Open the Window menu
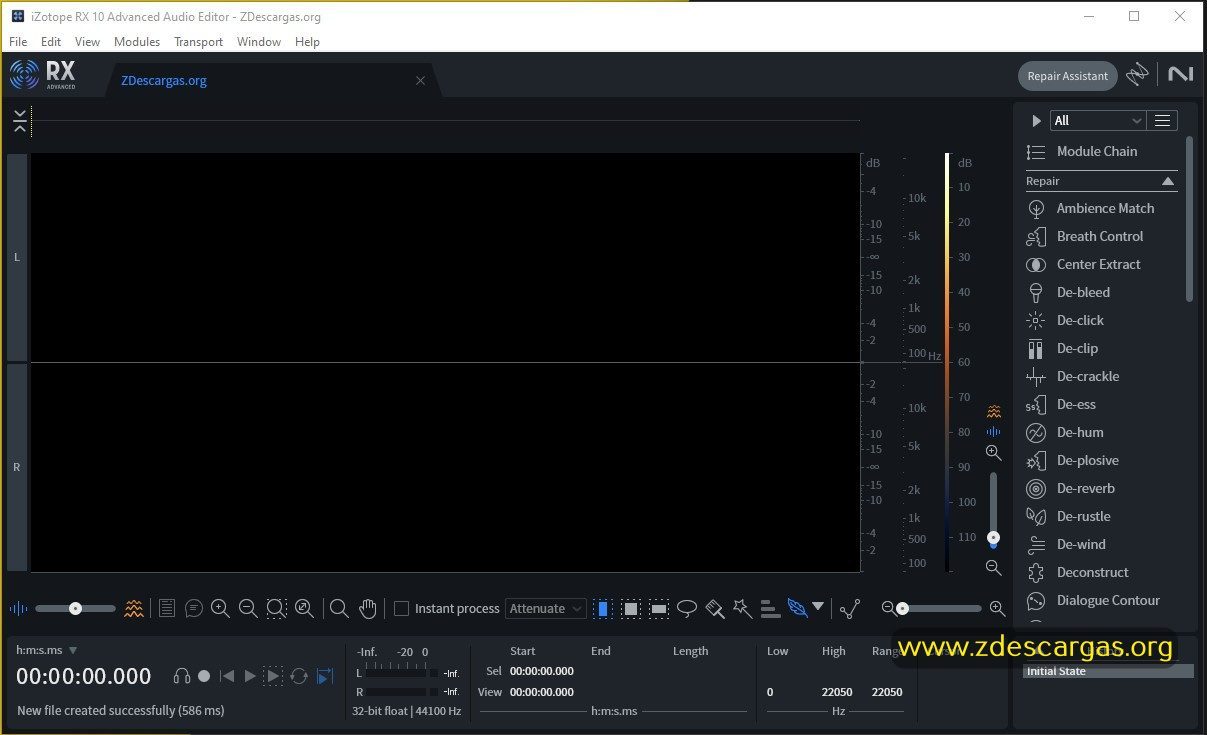 tap(259, 42)
